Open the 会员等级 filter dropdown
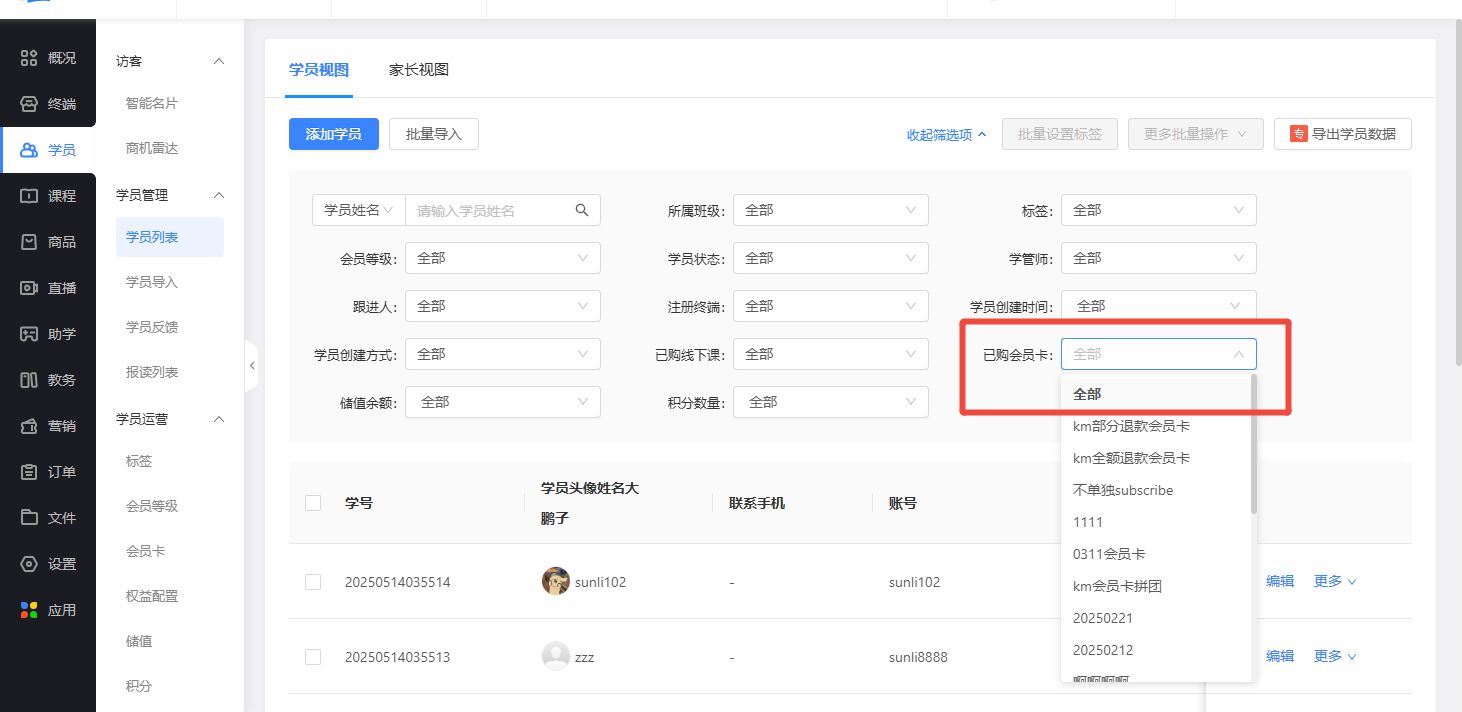Screen dimensions: 1462x712 [x=501, y=259]
